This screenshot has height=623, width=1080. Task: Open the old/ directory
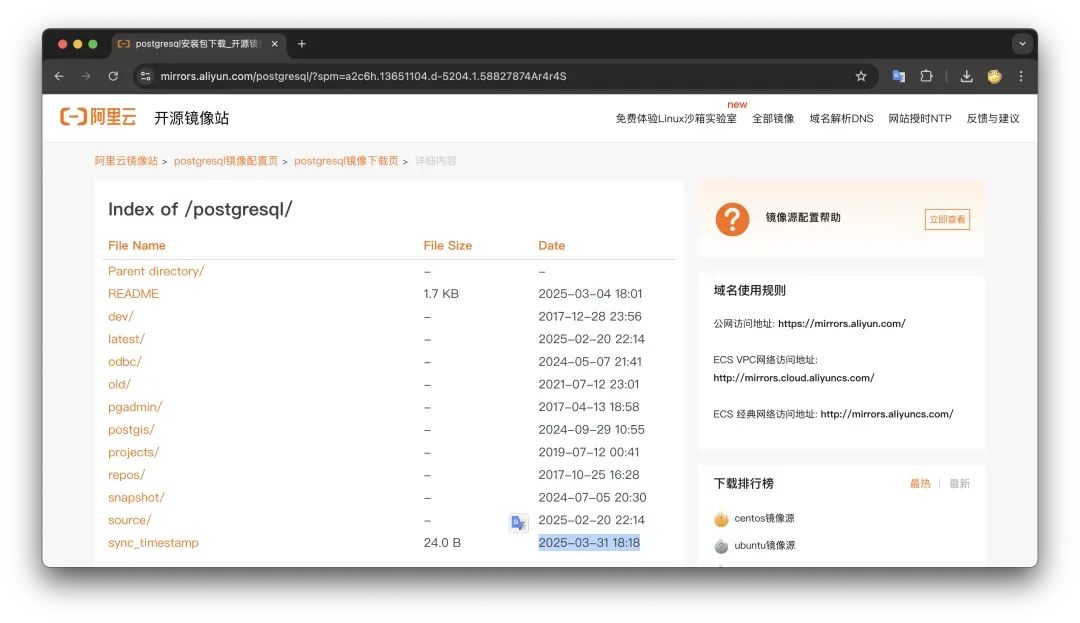click(119, 385)
